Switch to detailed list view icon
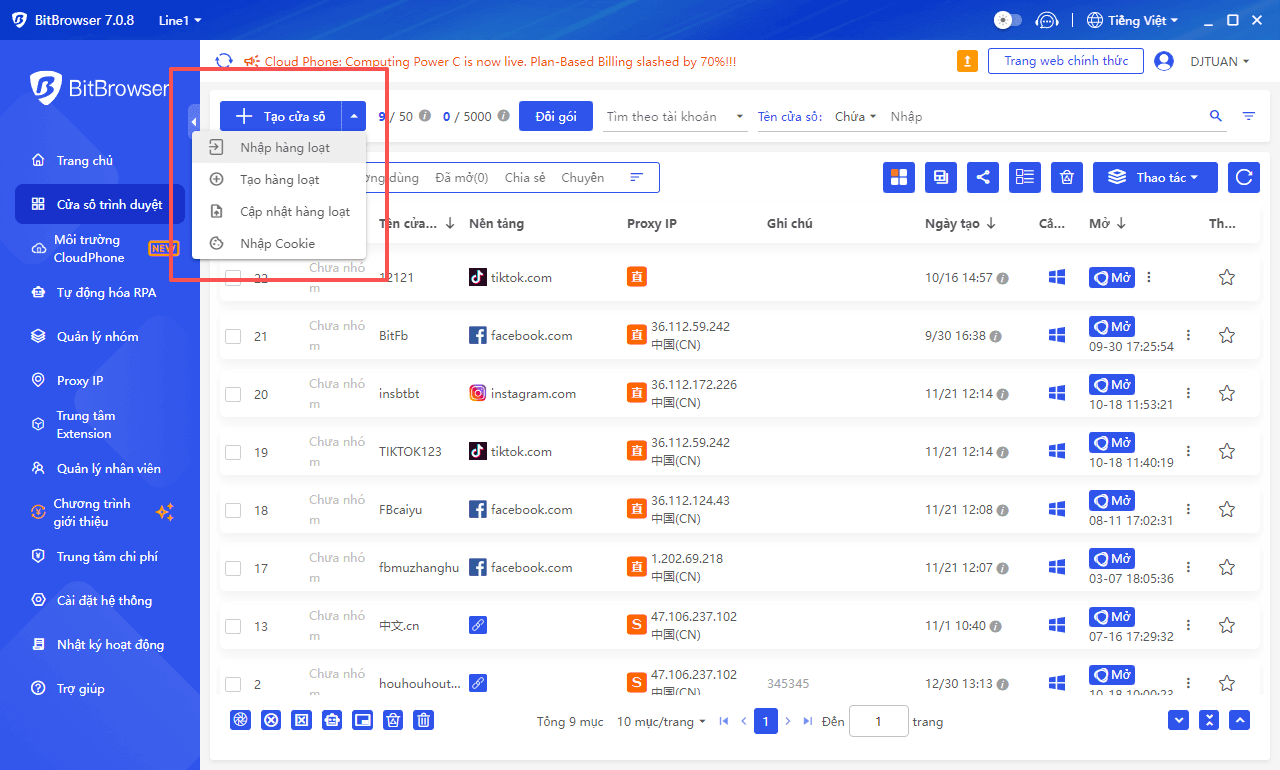This screenshot has width=1280, height=770. pyautogui.click(x=1024, y=177)
